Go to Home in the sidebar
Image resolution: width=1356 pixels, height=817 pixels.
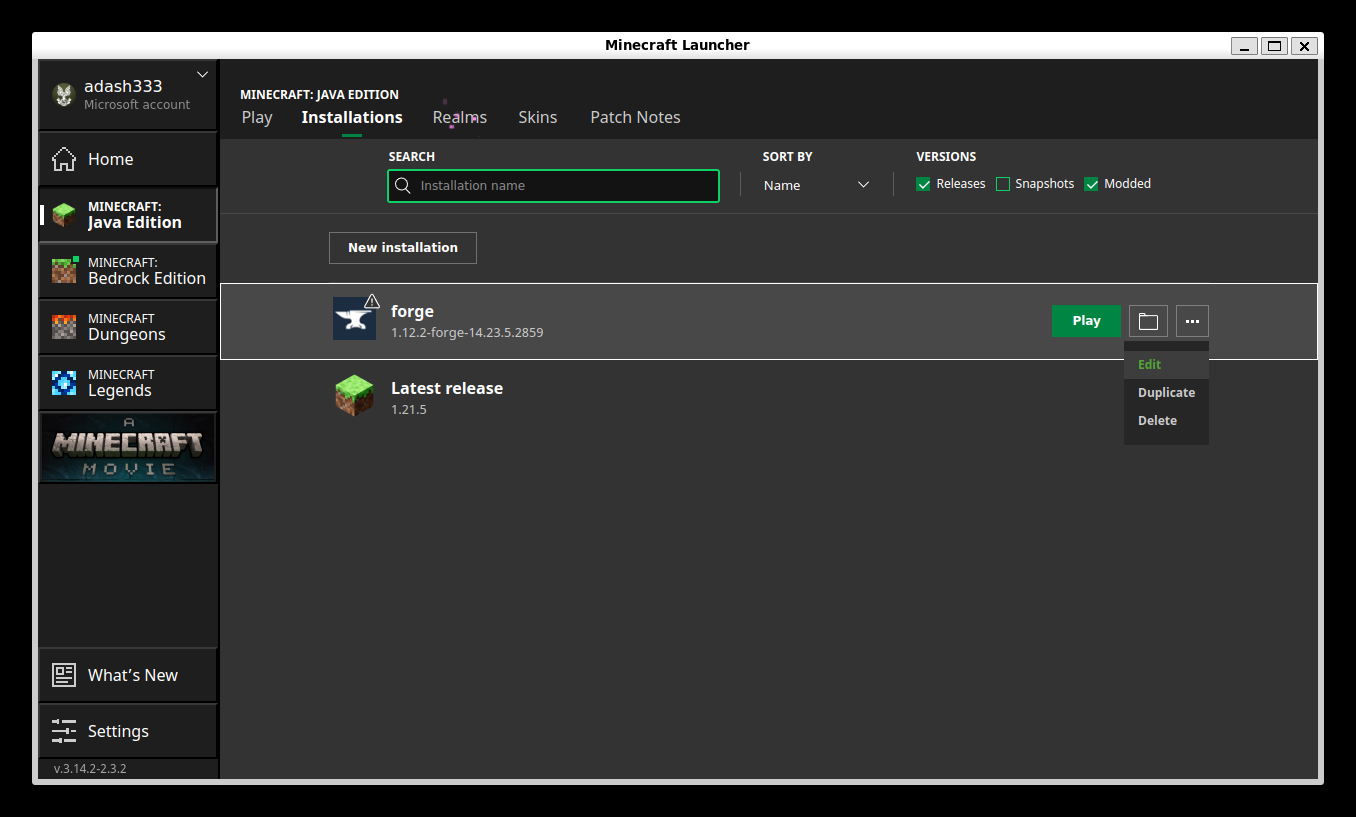point(128,159)
